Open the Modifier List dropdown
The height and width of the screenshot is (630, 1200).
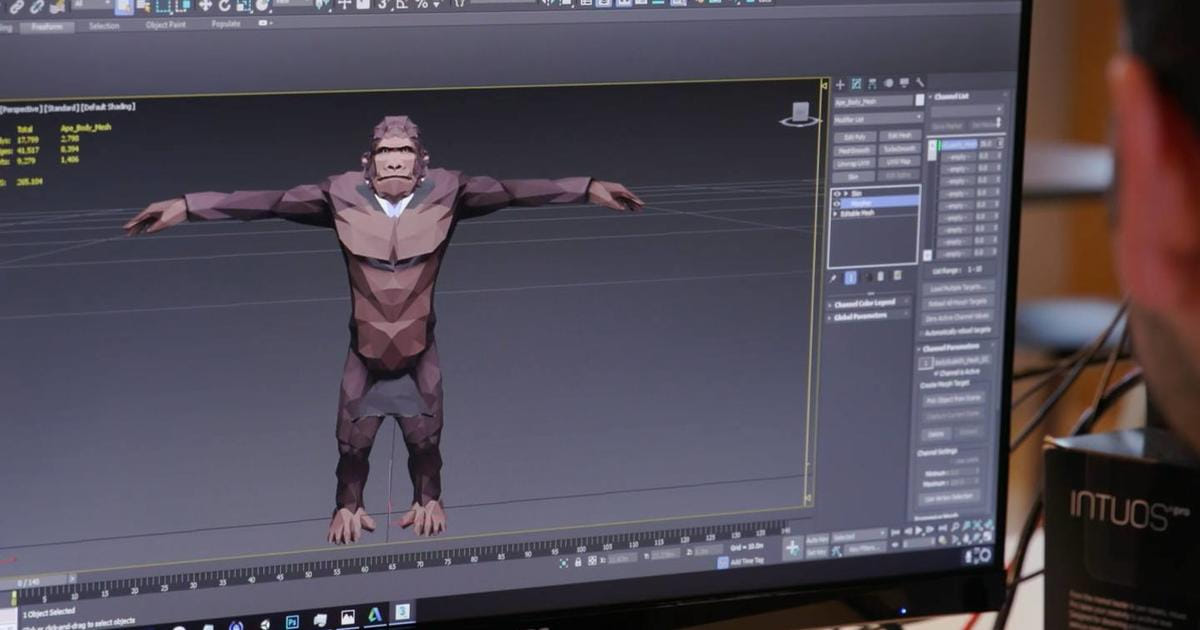877,118
